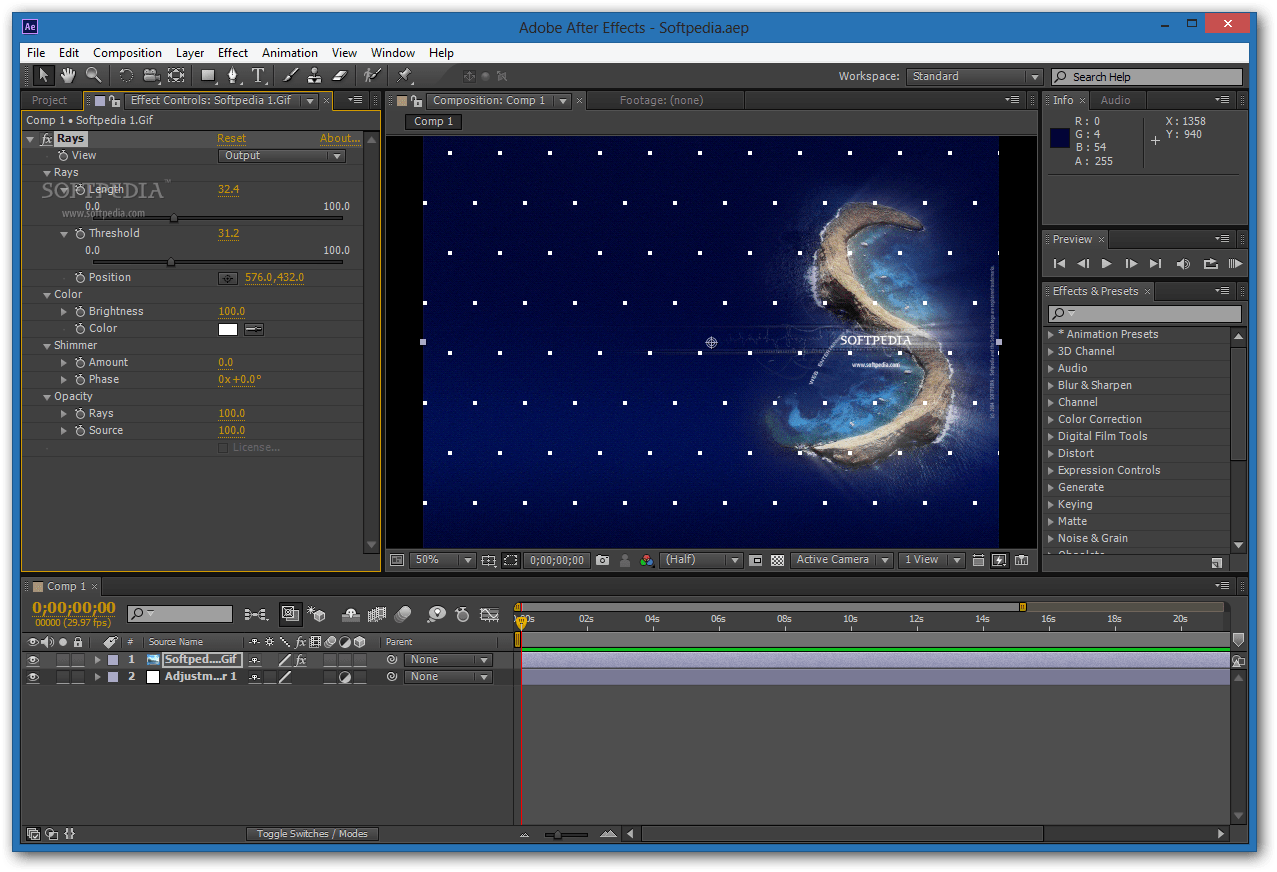Open the Workspace Standard dropdown
The width and height of the screenshot is (1277, 872).
[976, 77]
